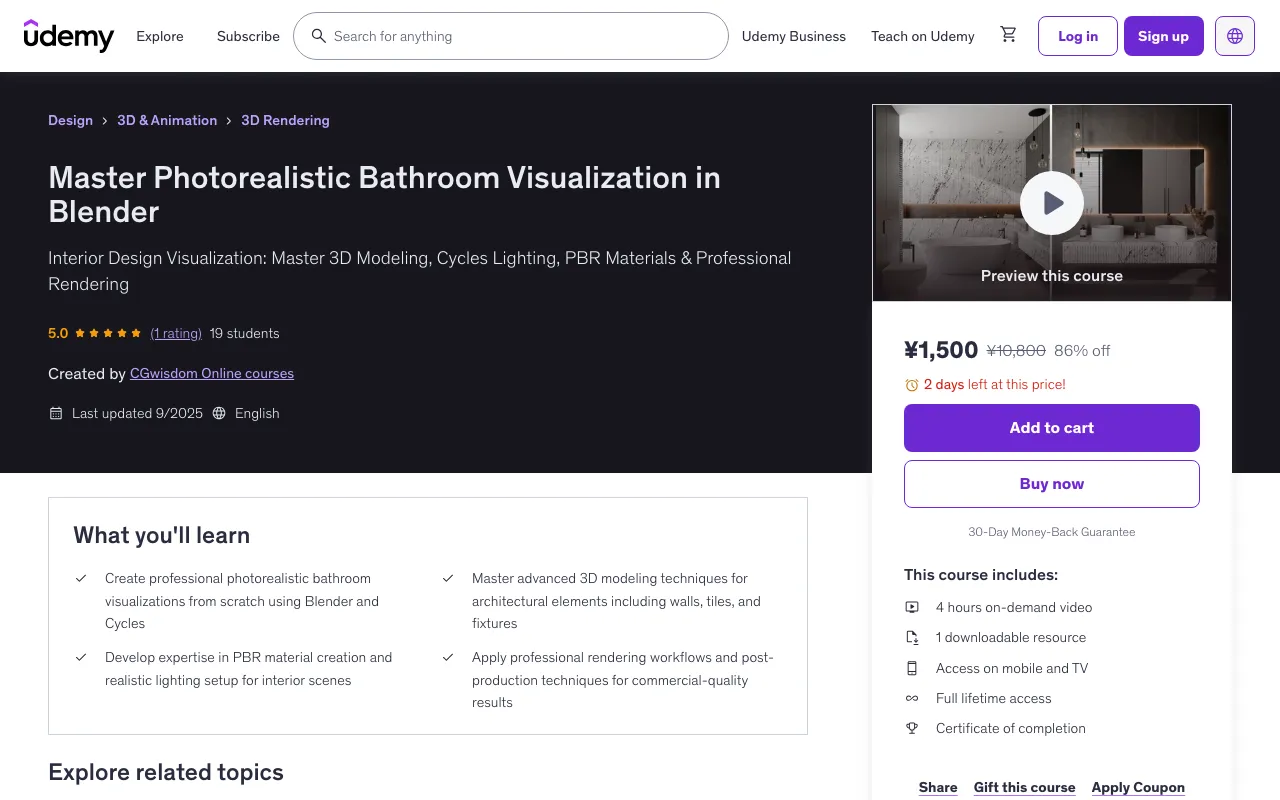This screenshot has height=800, width=1280.
Task: Click the Buy now button
Action: pyautogui.click(x=1051, y=483)
